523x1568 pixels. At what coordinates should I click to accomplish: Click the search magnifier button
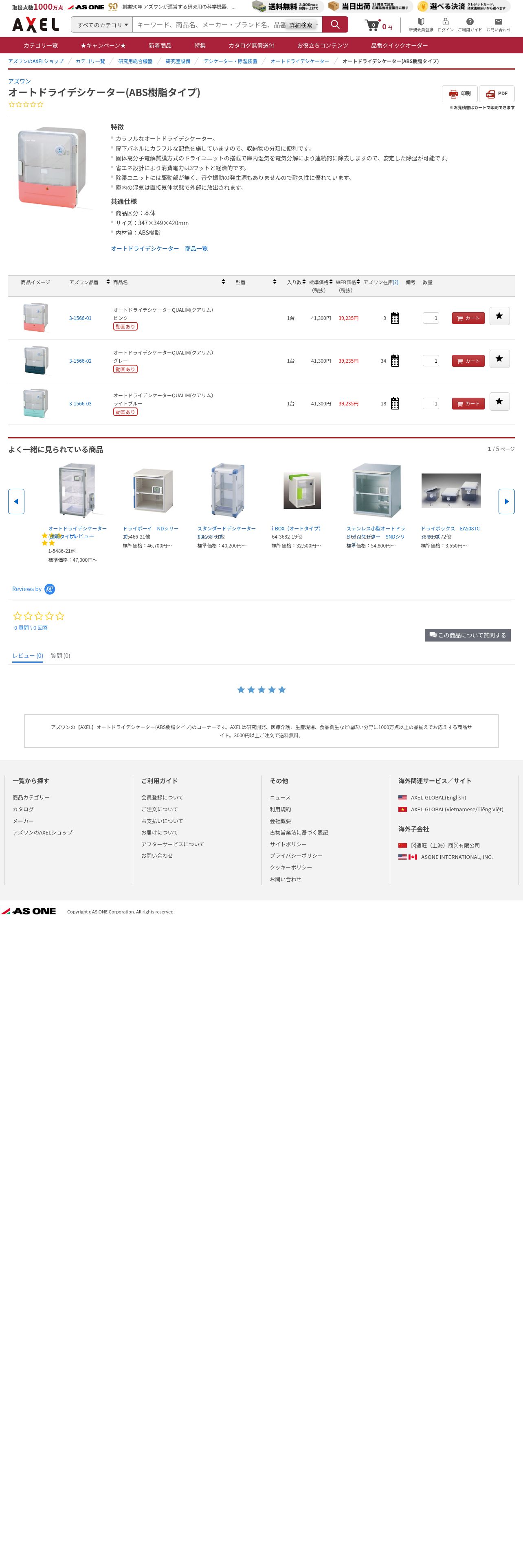(x=335, y=25)
